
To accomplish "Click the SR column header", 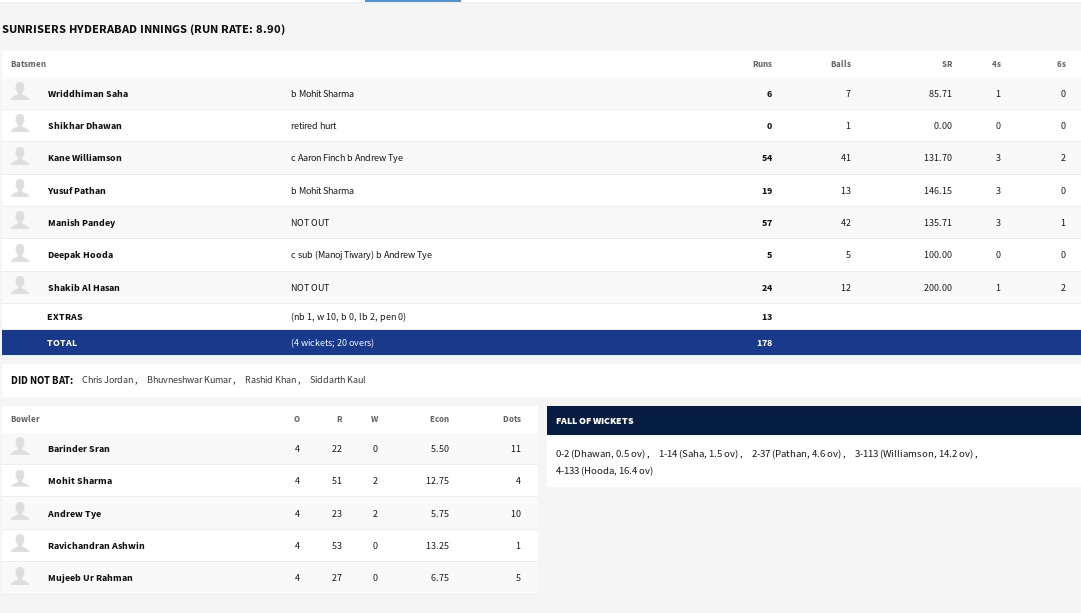I will (x=947, y=64).
